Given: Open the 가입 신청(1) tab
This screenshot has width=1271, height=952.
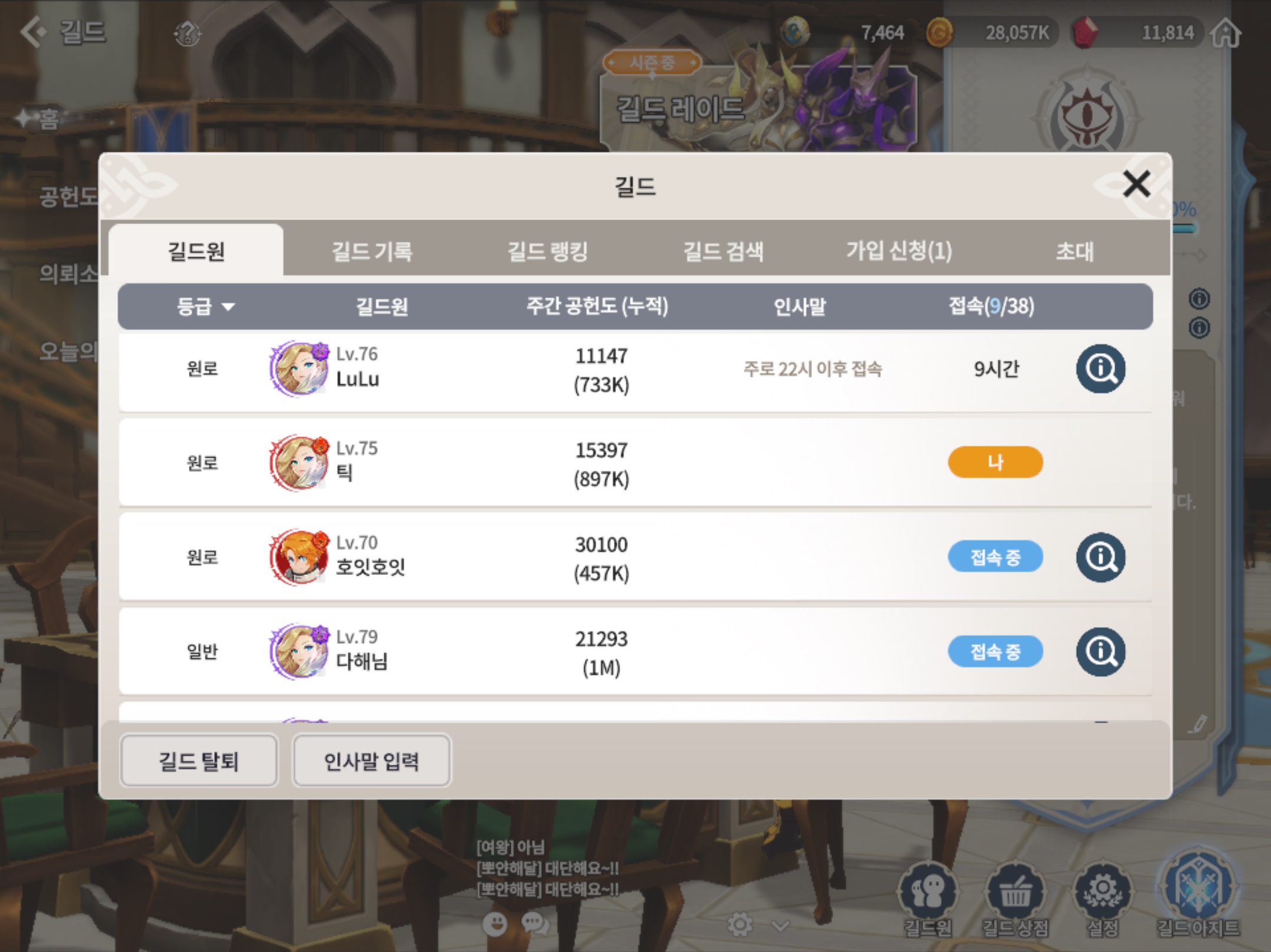Looking at the screenshot, I should 899,251.
